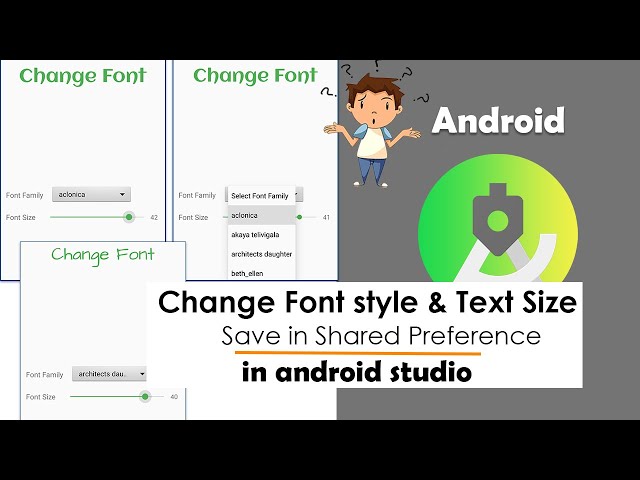Click the 'Change Font style & Text Size' headline
Image resolution: width=640 pixels, height=480 pixels.
[367, 302]
